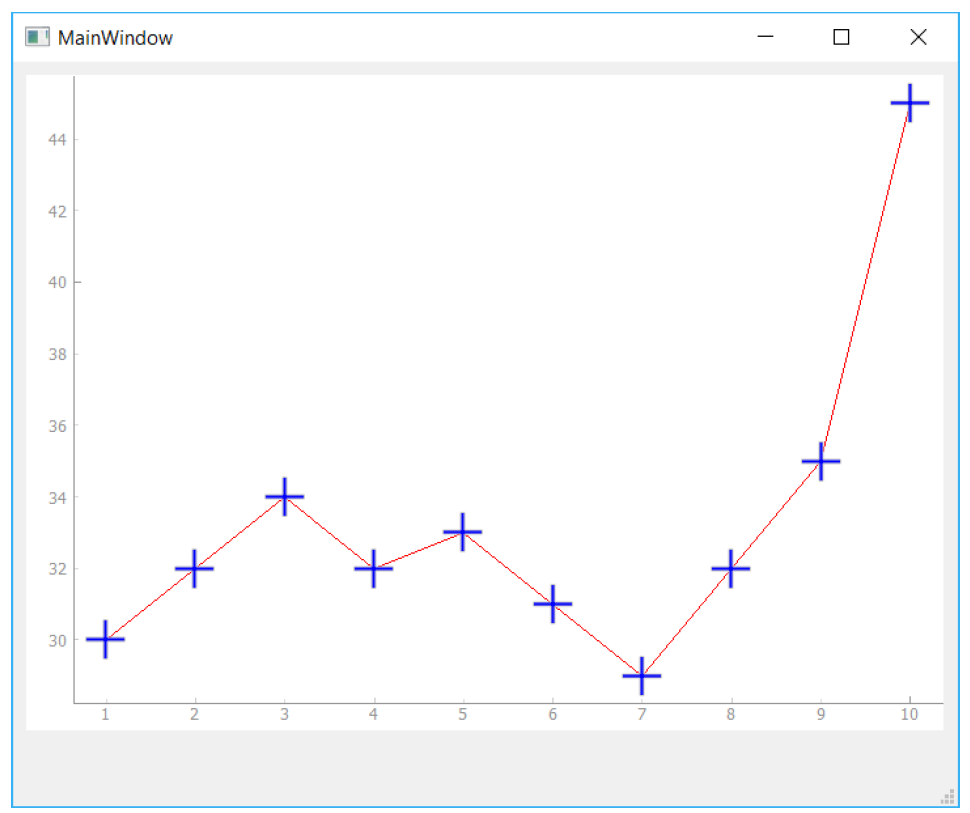Click the y-axis tick label 44
970x813 pixels.
pos(56,139)
